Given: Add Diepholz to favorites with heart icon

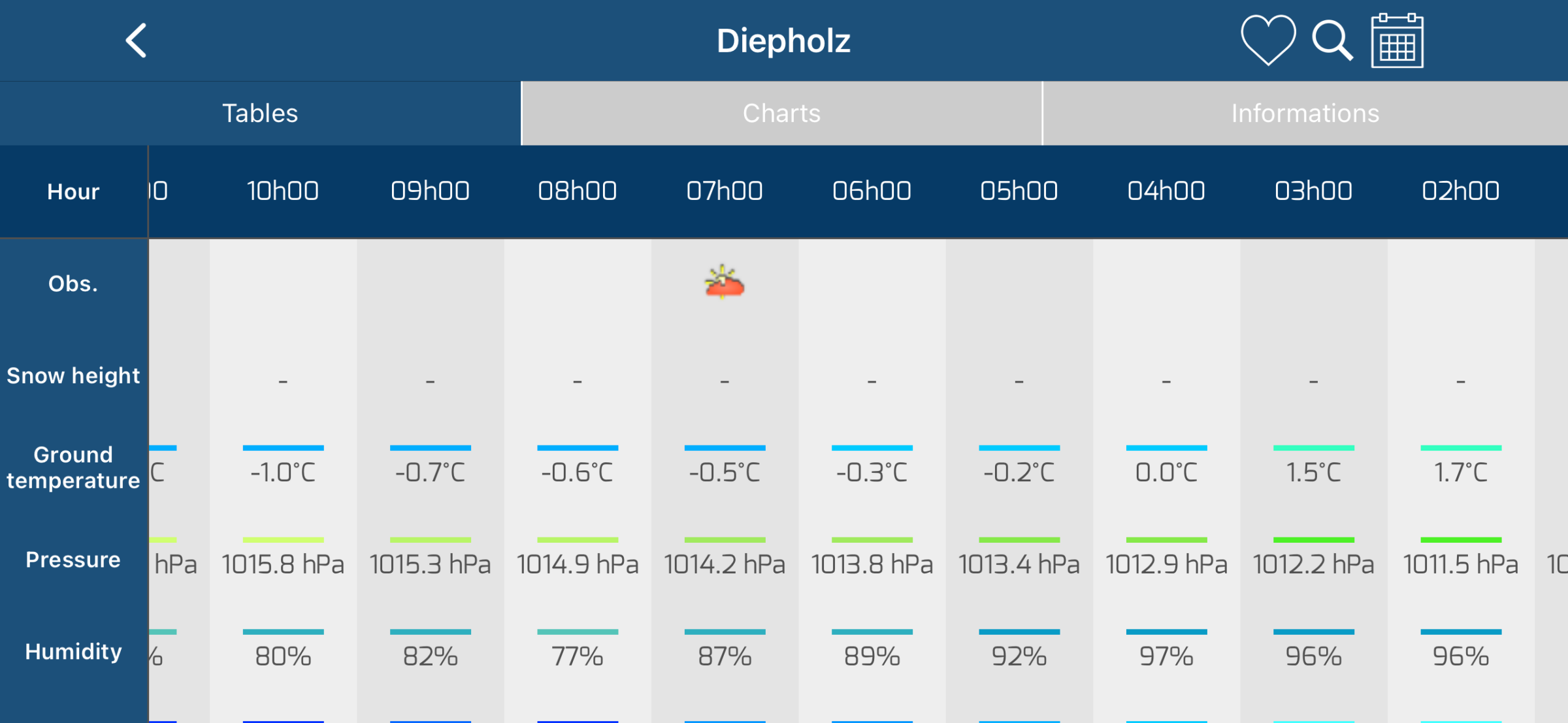Looking at the screenshot, I should click(1268, 40).
